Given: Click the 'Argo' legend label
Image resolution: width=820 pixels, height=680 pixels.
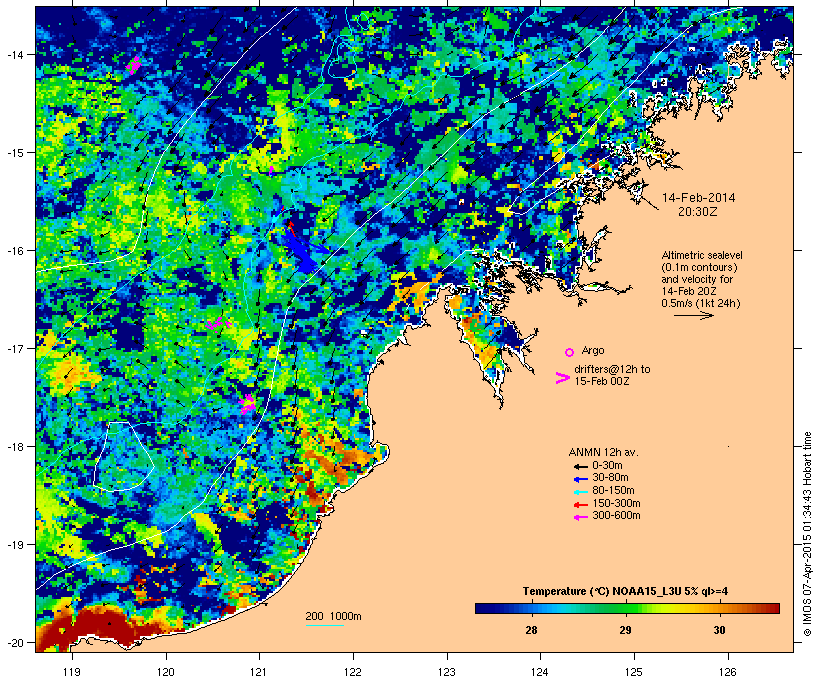Looking at the screenshot, I should point(593,350).
